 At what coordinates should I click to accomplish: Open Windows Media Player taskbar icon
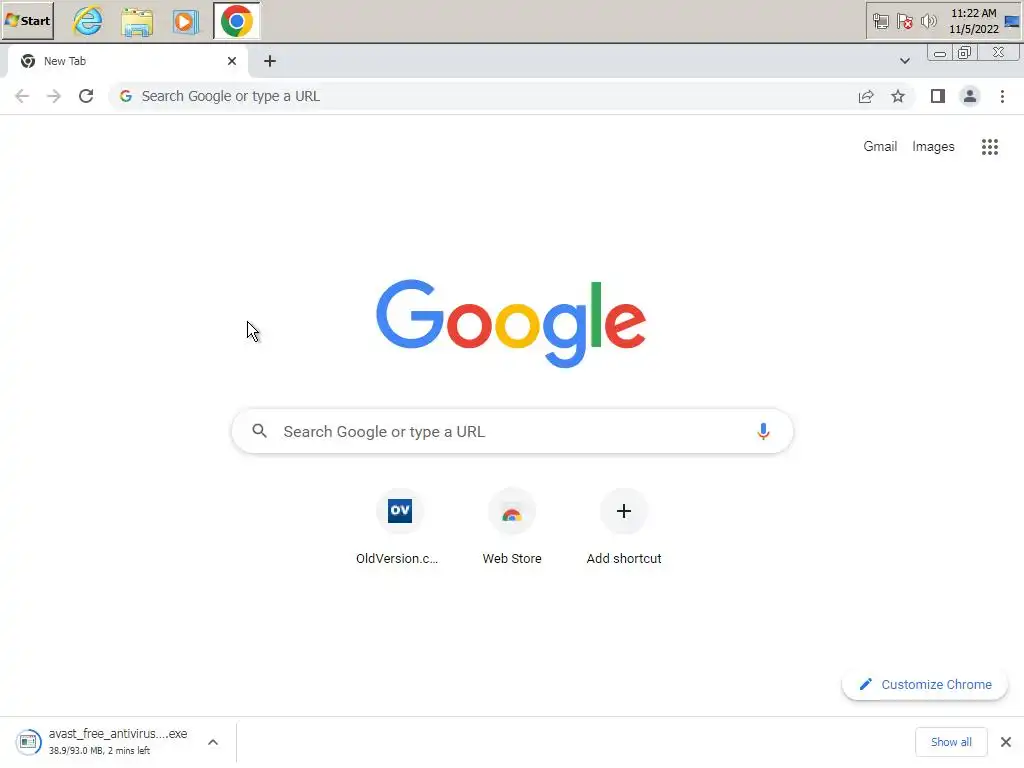(x=185, y=21)
